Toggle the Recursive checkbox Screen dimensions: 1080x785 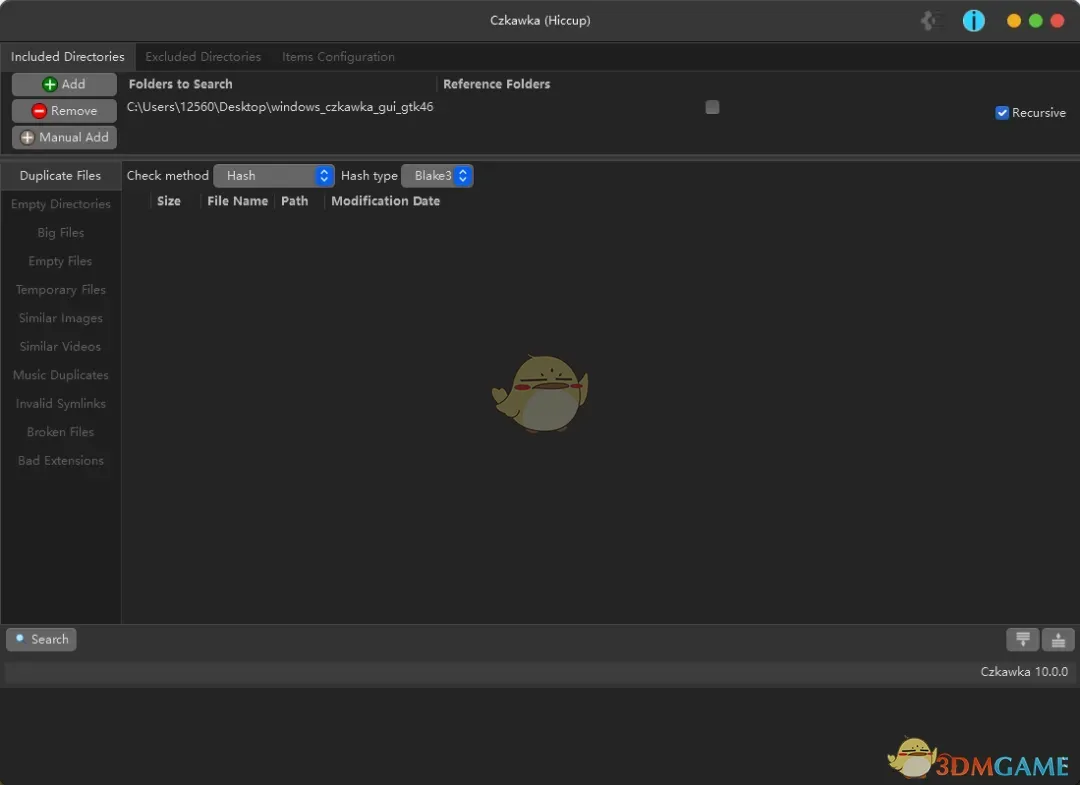[x=1002, y=113]
